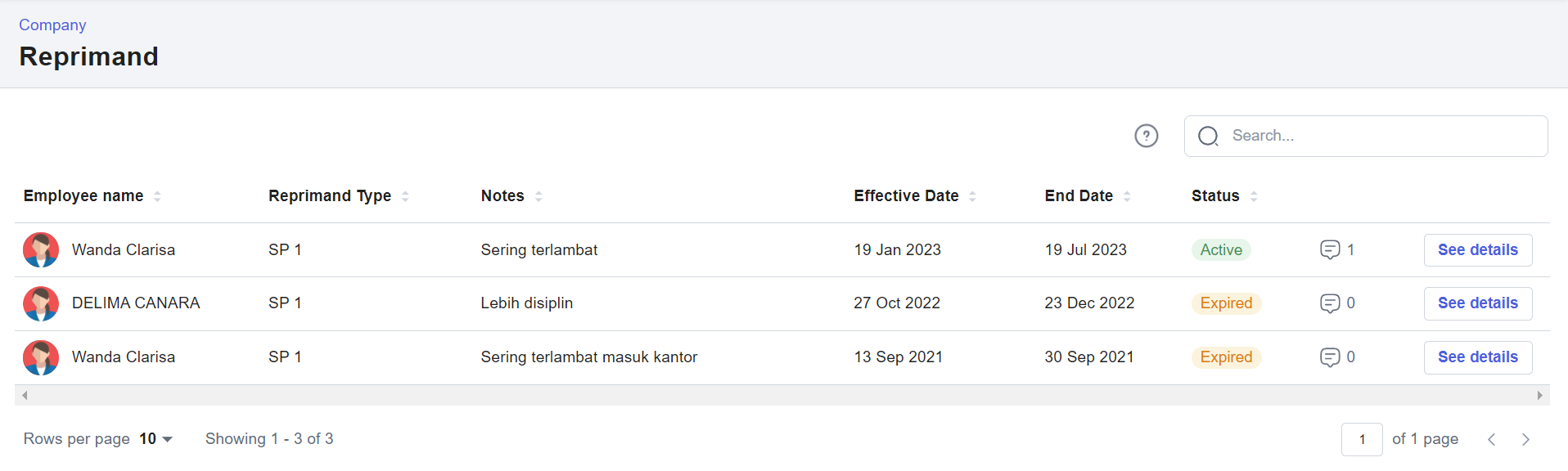Screen dimensions: 1568x471
Task: See details for Sering terlambat reprimand
Action: click(1478, 250)
